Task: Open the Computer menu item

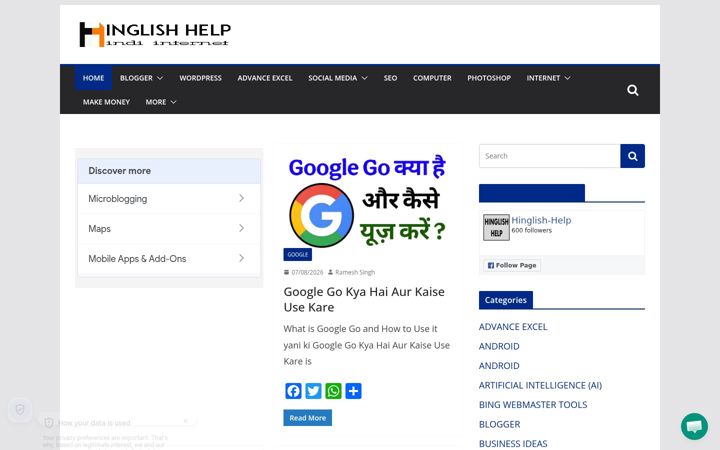Action: click(432, 78)
